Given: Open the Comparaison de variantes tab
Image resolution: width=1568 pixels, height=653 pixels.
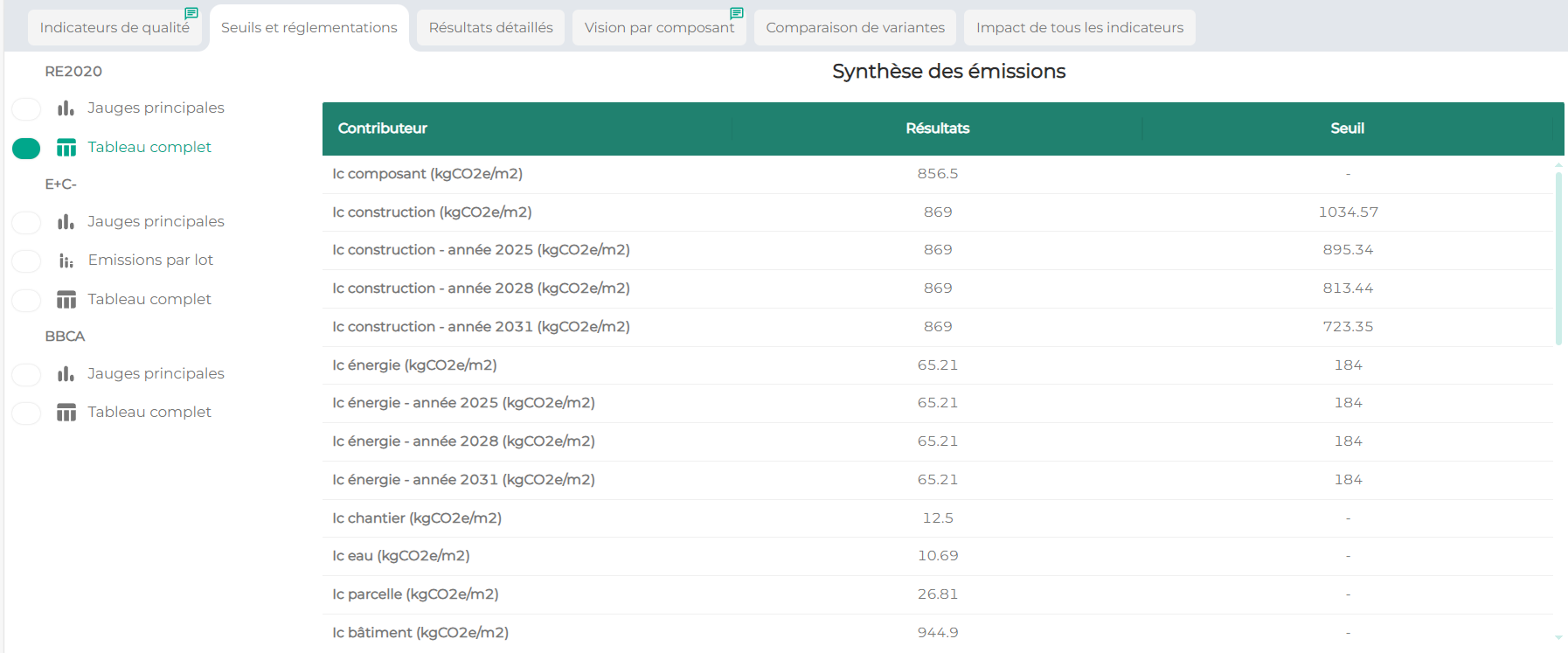Looking at the screenshot, I should pyautogui.click(x=855, y=28).
